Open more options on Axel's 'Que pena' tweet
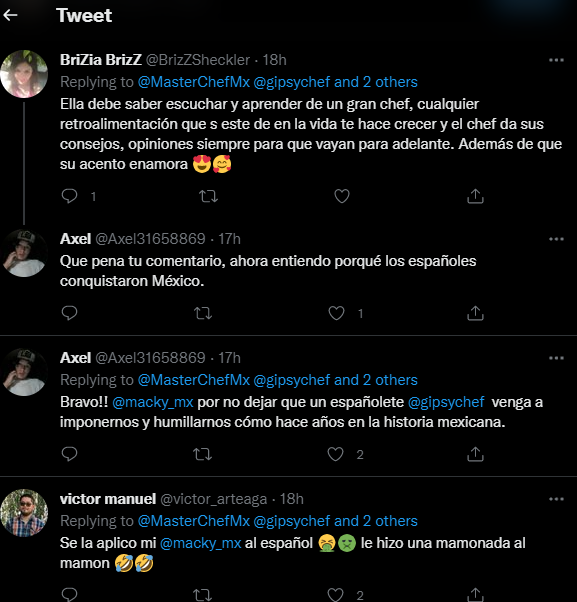Image resolution: width=577 pixels, height=602 pixels. pyautogui.click(x=556, y=239)
